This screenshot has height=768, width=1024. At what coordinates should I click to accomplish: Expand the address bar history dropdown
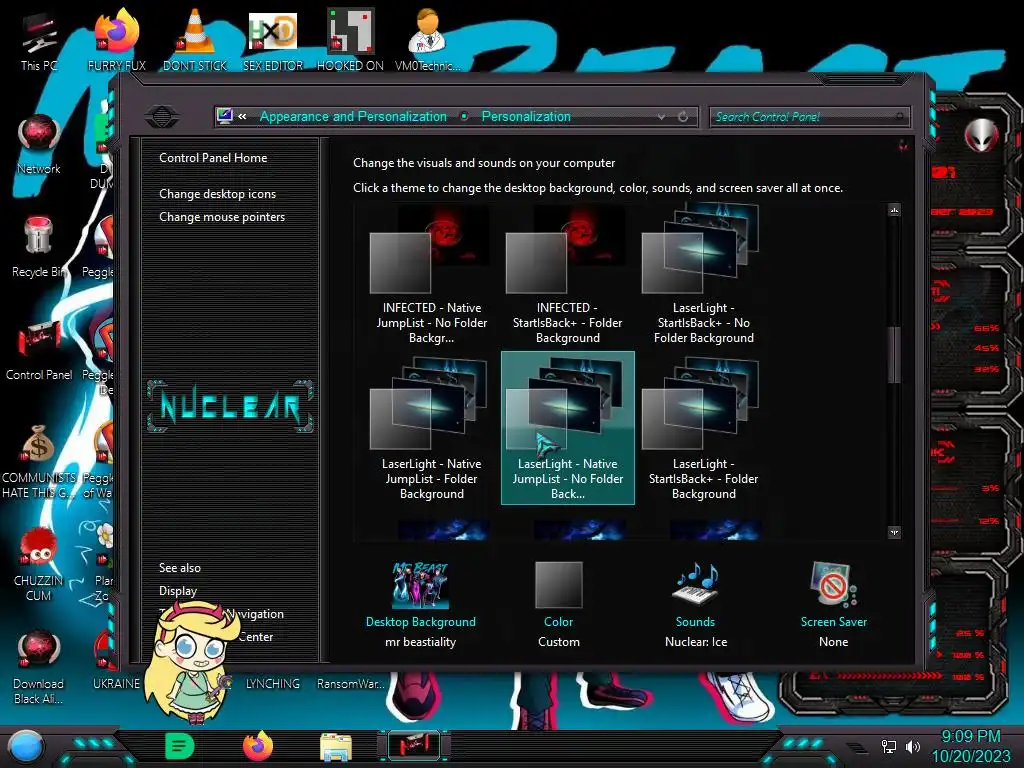click(x=662, y=116)
